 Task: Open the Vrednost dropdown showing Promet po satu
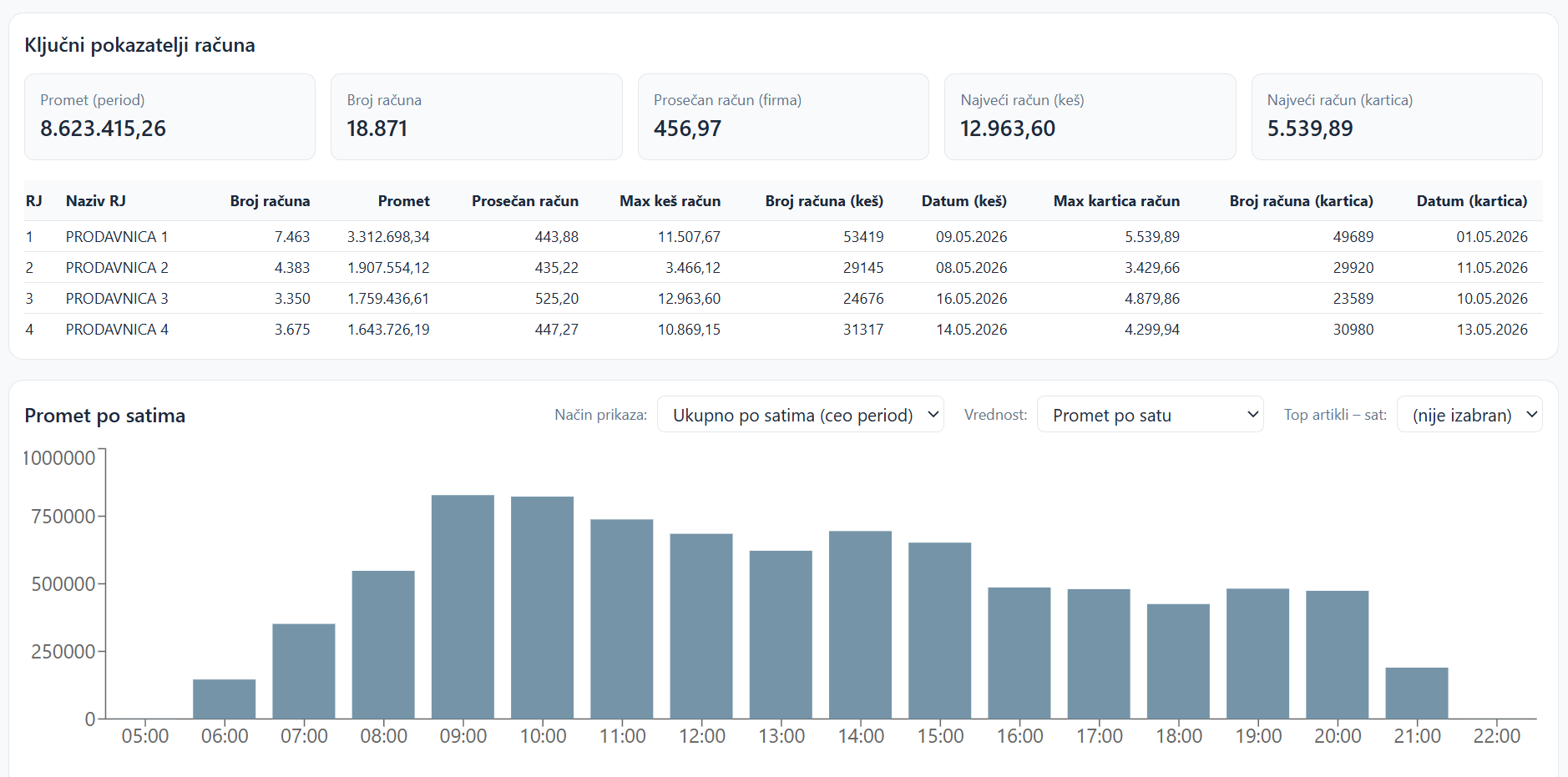pyautogui.click(x=1150, y=415)
